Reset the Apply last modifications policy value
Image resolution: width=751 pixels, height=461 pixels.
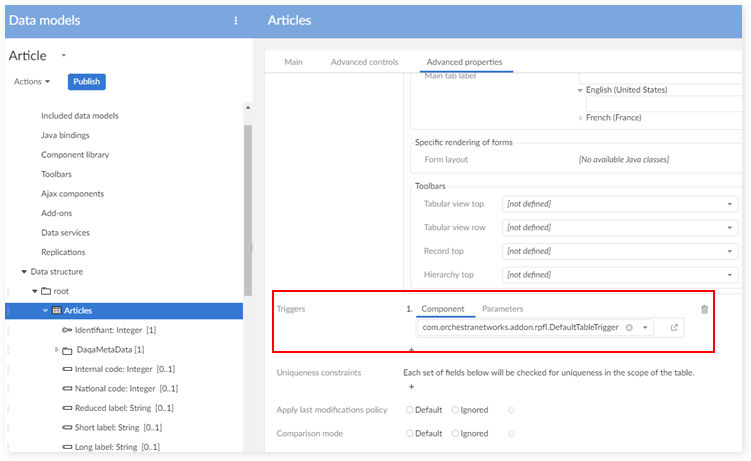coord(512,410)
